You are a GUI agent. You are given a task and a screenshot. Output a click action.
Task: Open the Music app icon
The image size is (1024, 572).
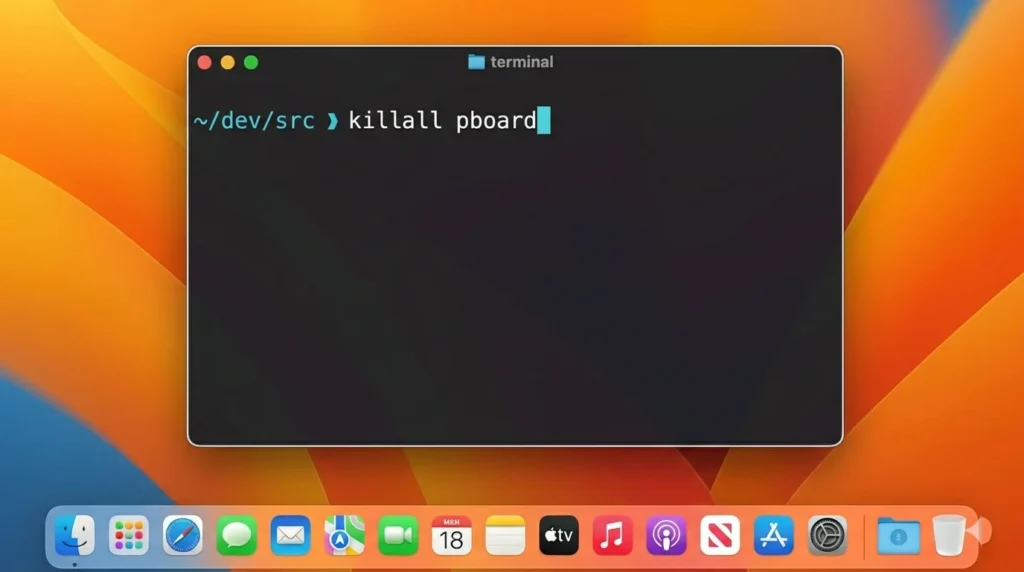click(x=613, y=535)
